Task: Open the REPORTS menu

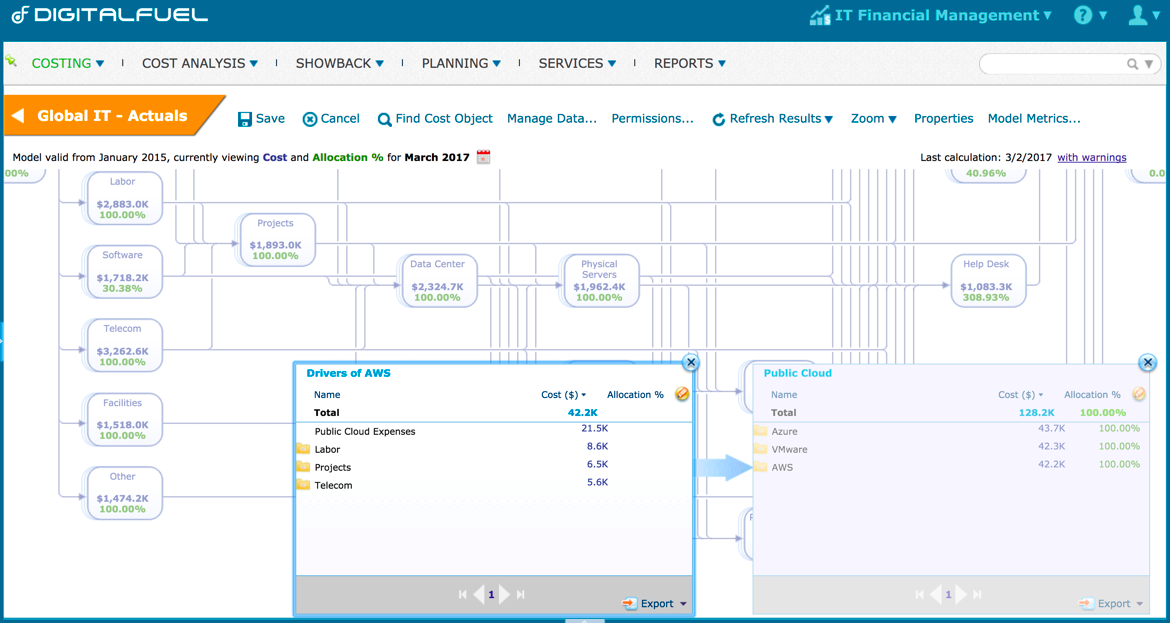Action: pos(690,64)
